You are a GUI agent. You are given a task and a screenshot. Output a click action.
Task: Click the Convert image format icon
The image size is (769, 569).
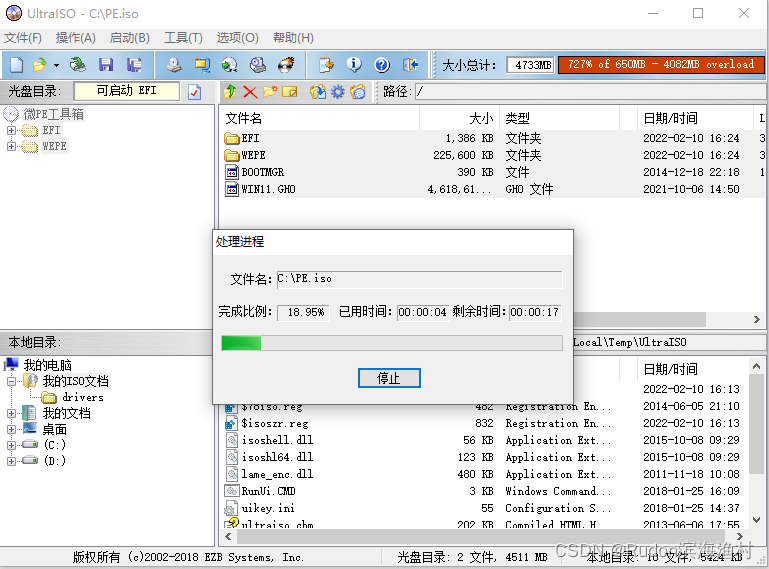[202, 65]
